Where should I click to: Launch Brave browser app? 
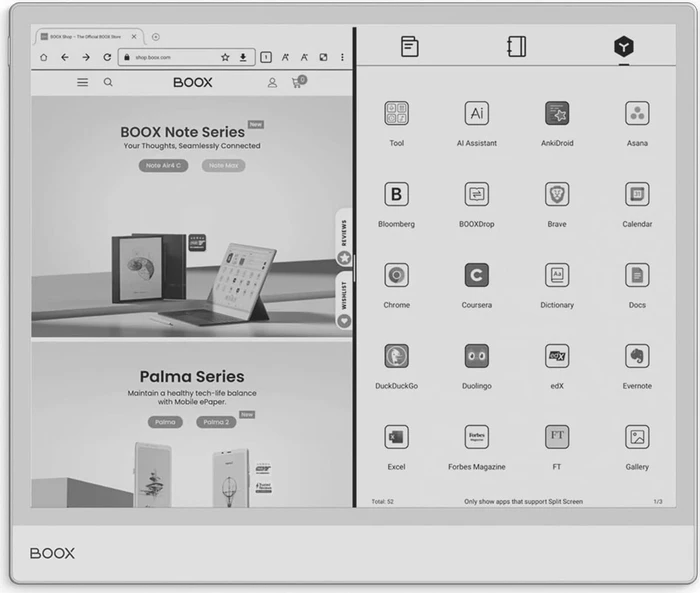557,194
